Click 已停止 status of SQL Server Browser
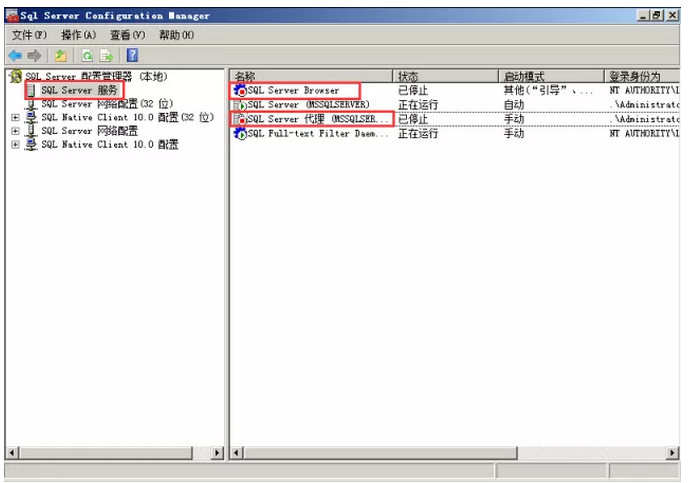Screen dimensions: 692x483 click(413, 90)
